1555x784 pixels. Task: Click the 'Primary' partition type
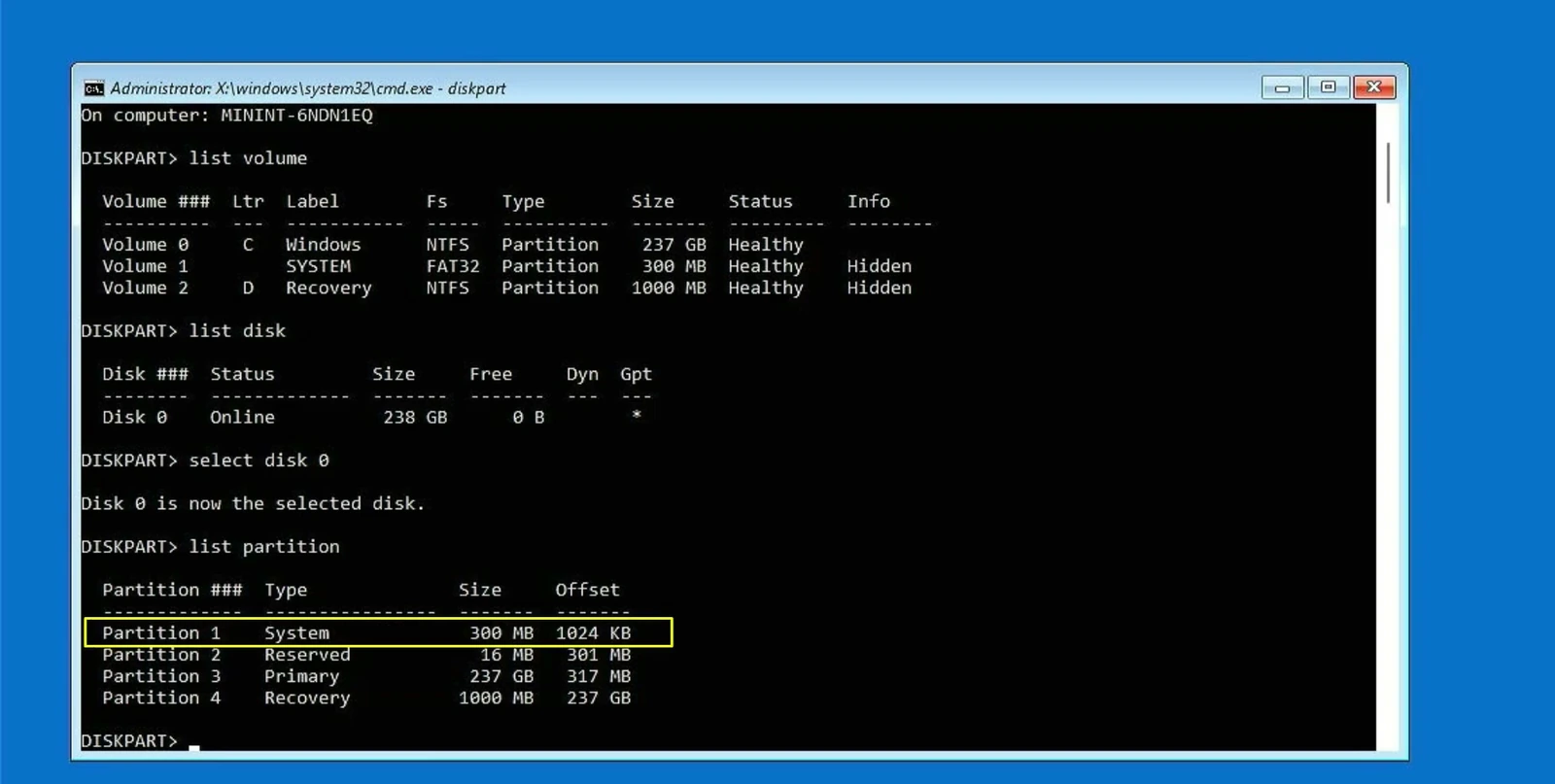tap(301, 676)
